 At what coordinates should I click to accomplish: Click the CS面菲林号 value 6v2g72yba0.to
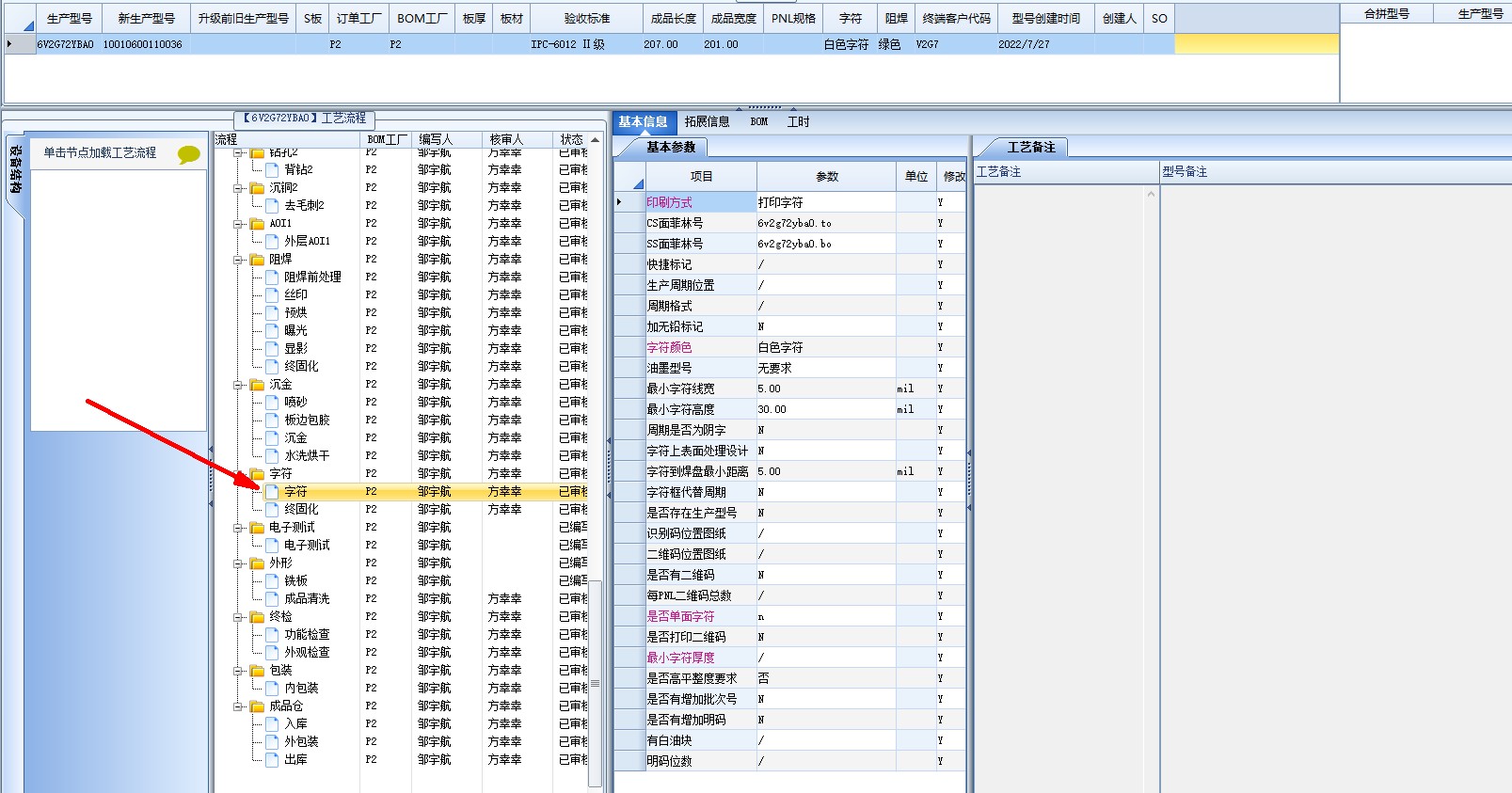pos(826,223)
